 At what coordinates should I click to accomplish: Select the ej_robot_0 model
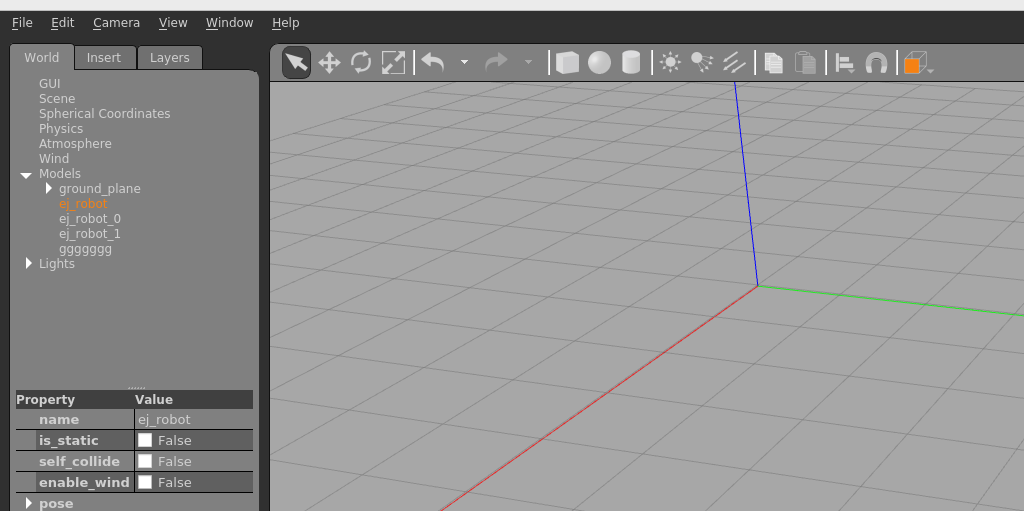click(x=90, y=219)
